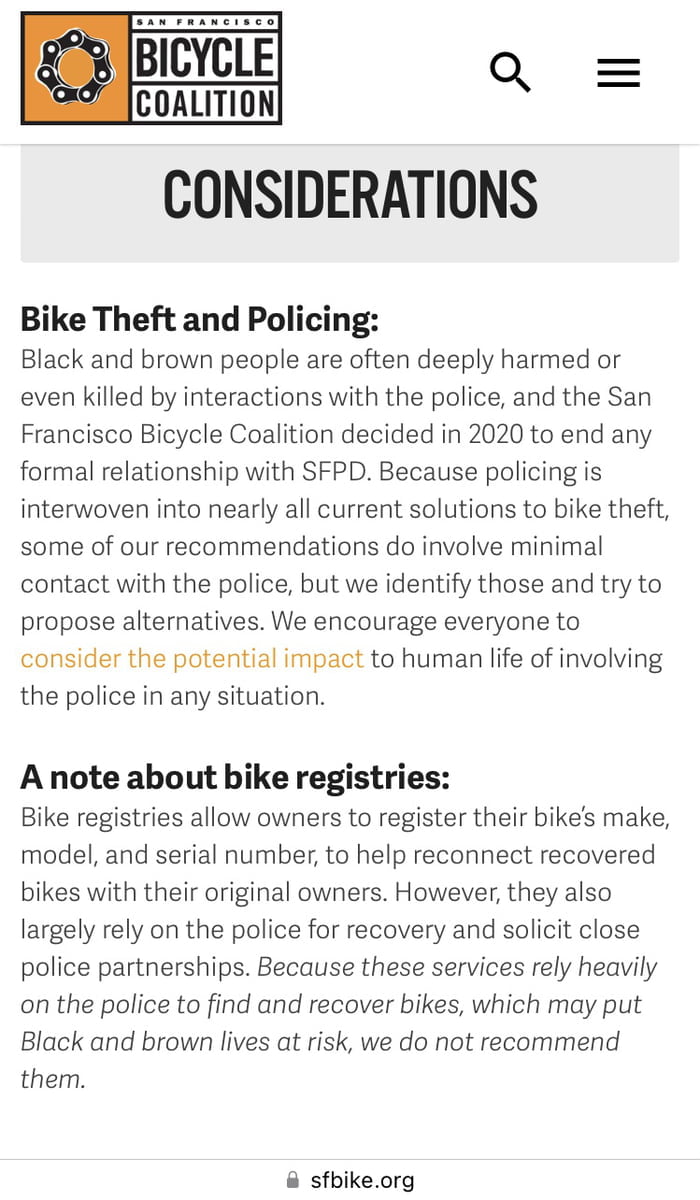This screenshot has width=700, height=1200.
Task: Click the "Bike Theft and Policing:" heading
Action: (x=200, y=320)
